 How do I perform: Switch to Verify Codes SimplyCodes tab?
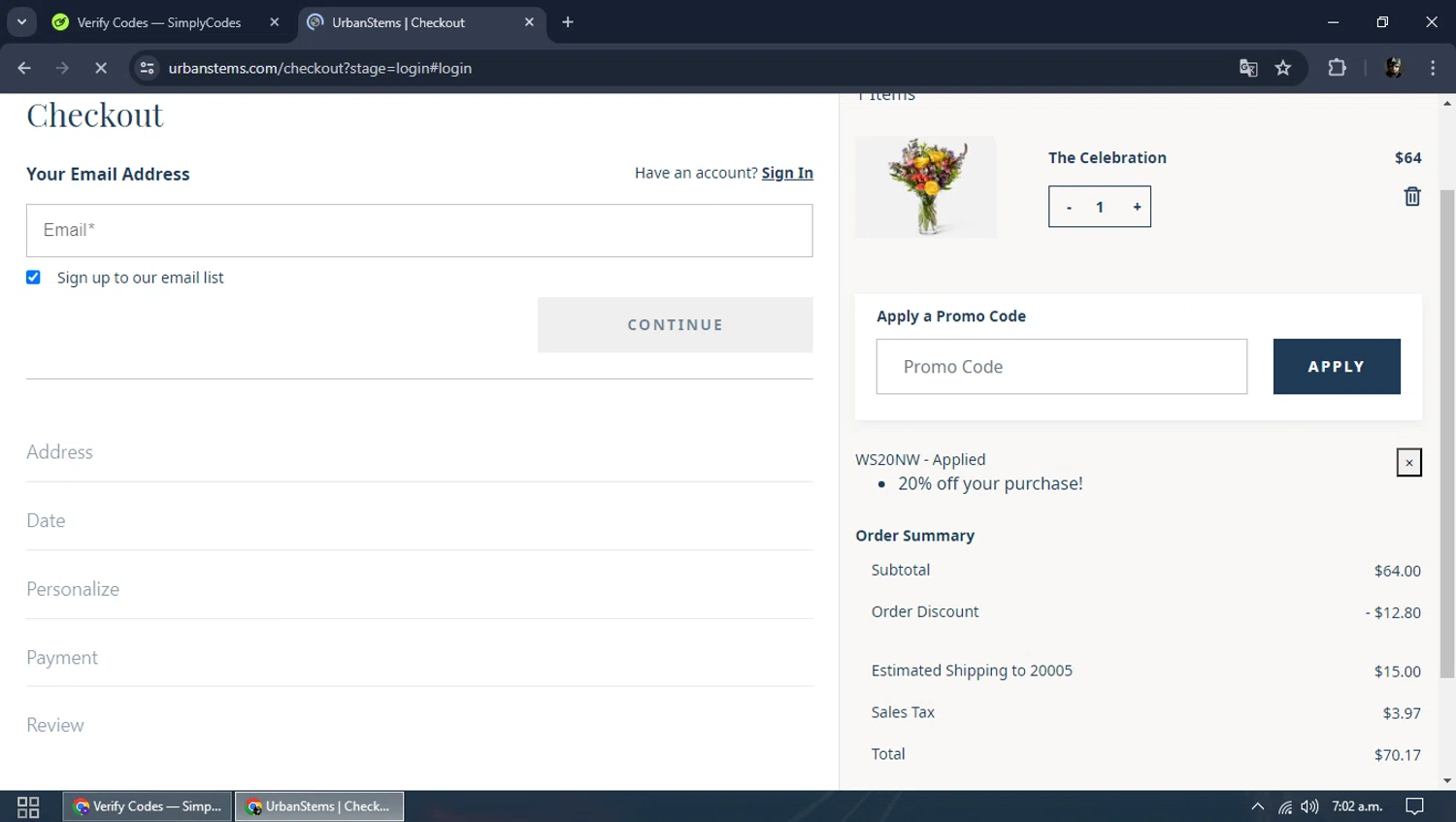(159, 22)
